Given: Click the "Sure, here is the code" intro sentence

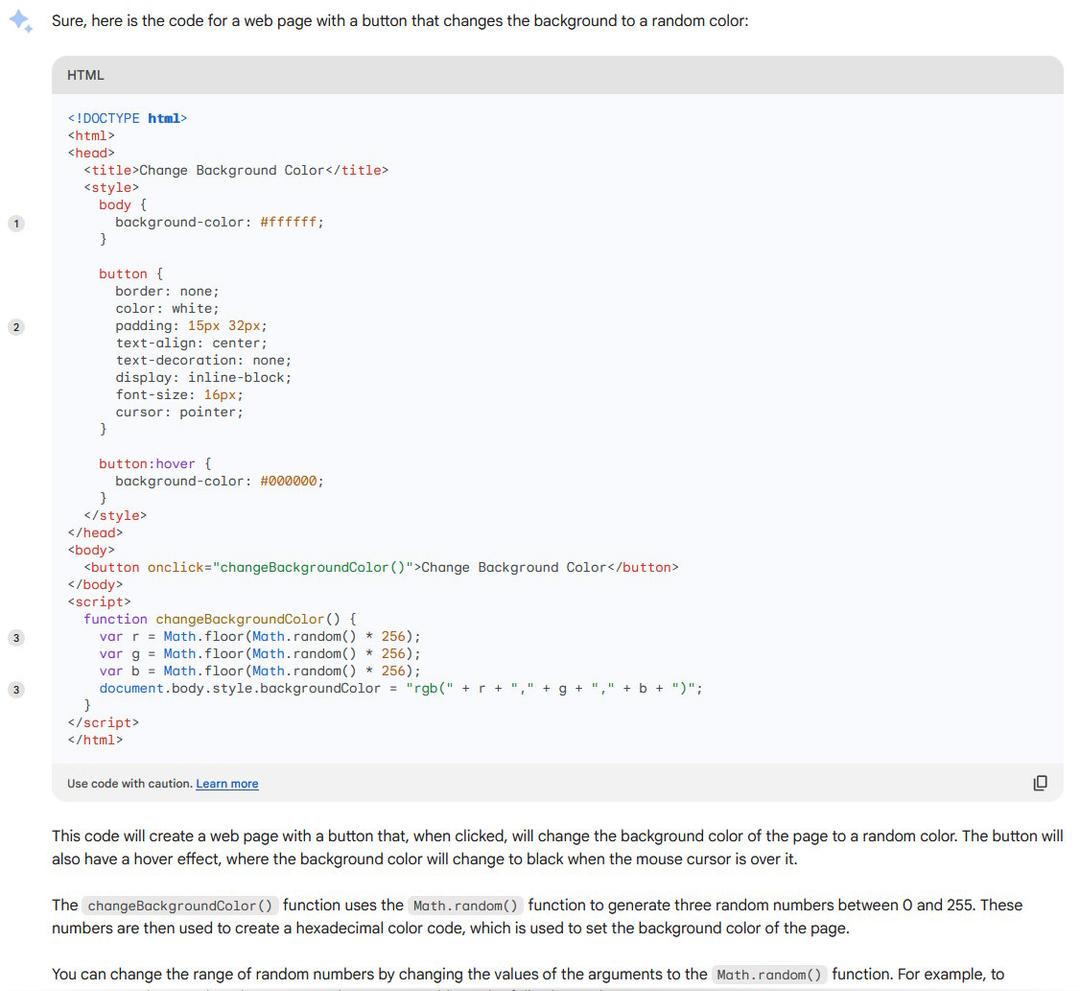Looking at the screenshot, I should point(400,21).
